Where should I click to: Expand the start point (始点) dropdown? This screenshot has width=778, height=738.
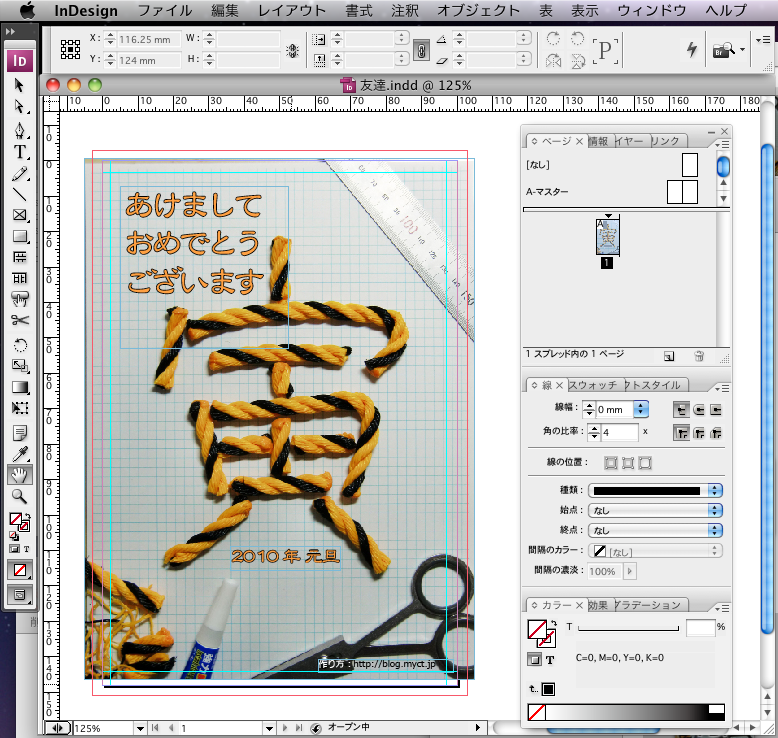point(714,510)
